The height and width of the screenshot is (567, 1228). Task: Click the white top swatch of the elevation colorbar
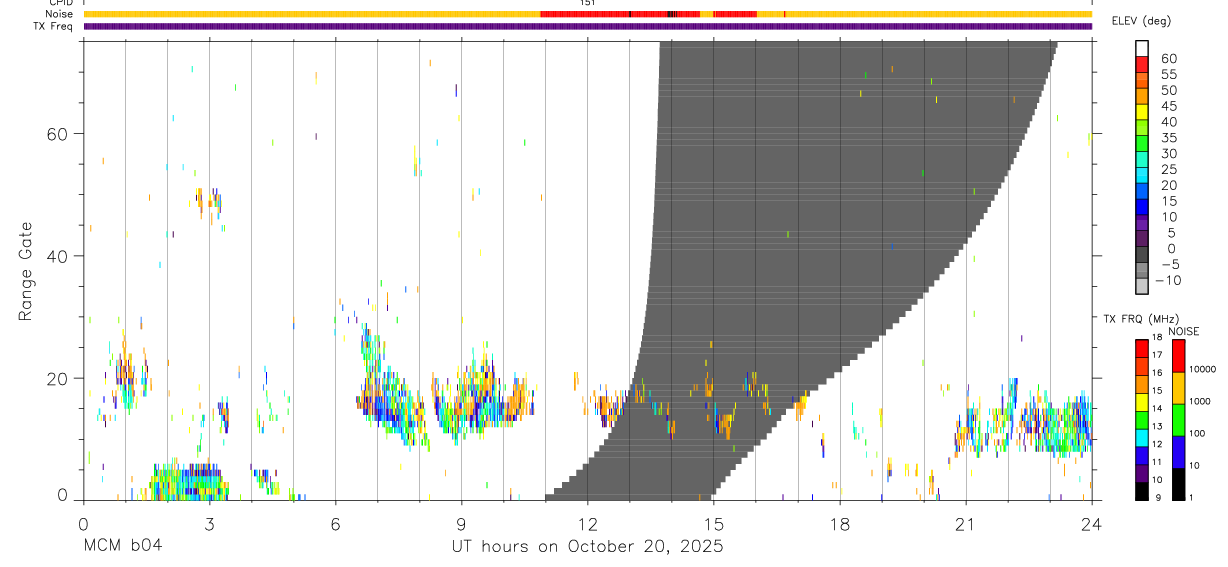point(1142,49)
